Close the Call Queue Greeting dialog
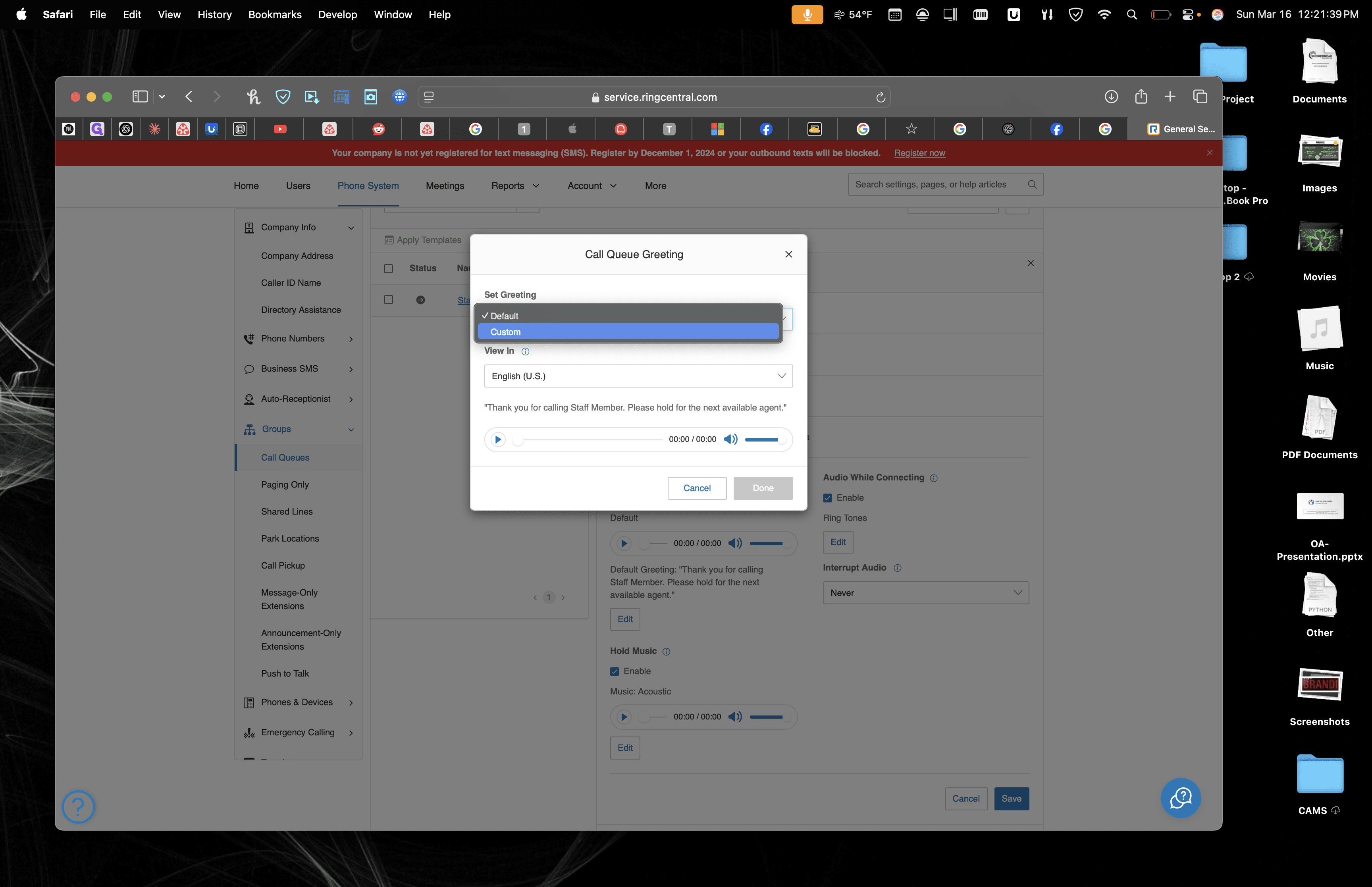1372x887 pixels. (788, 254)
